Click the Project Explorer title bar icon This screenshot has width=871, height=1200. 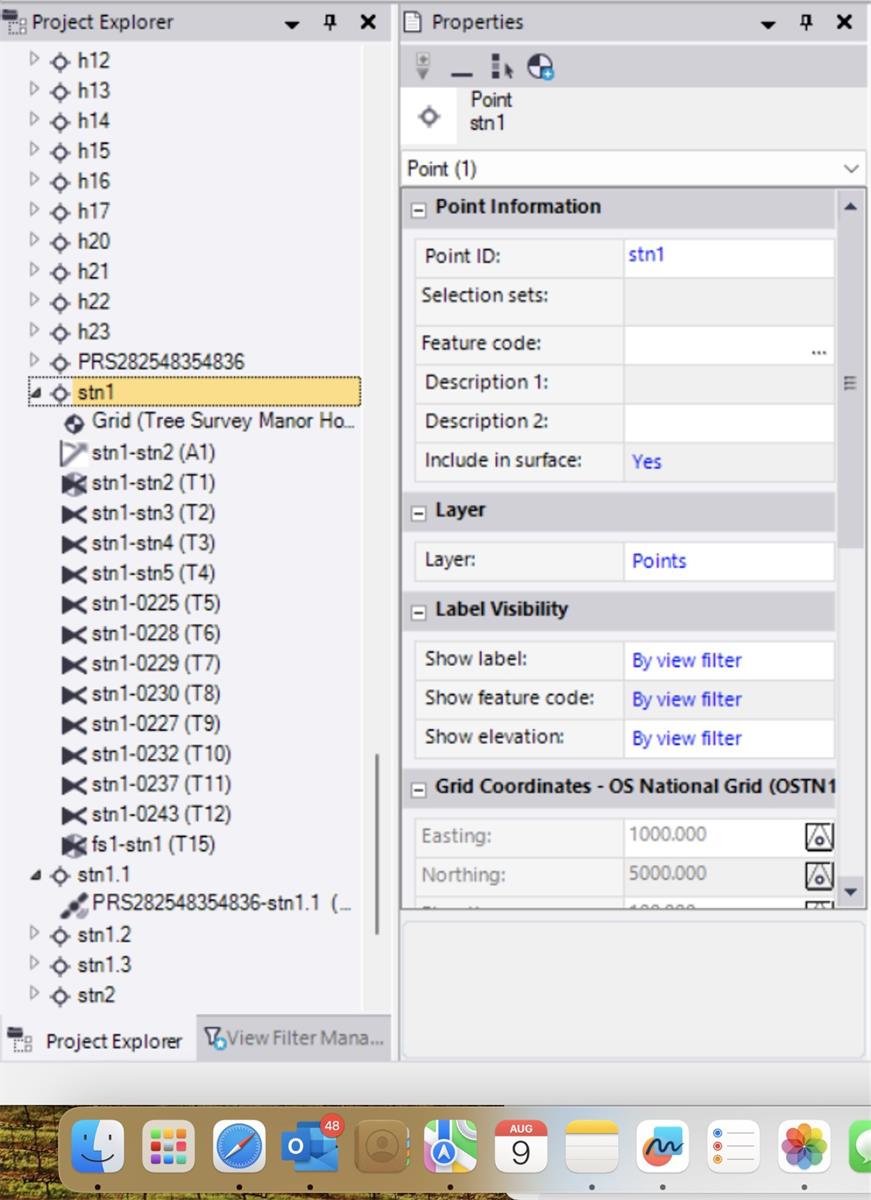[x=15, y=22]
